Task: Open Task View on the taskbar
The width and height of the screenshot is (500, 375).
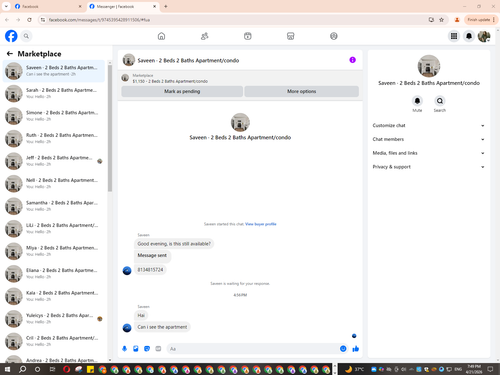Action: click(x=52, y=369)
